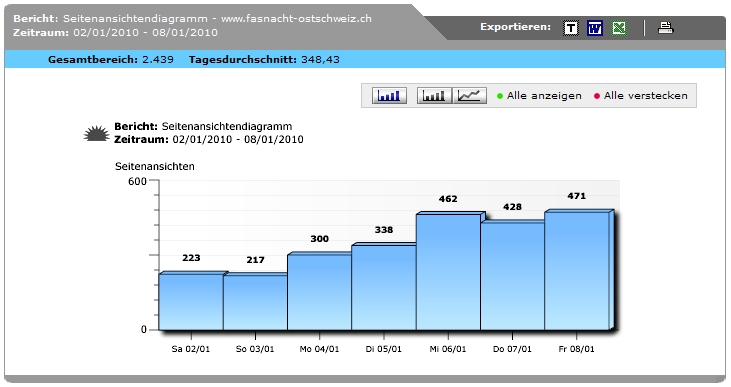Screen dimensions: 731x387
Task: Click the Gesamtbereich 2.439 summary text
Action: coord(110,60)
